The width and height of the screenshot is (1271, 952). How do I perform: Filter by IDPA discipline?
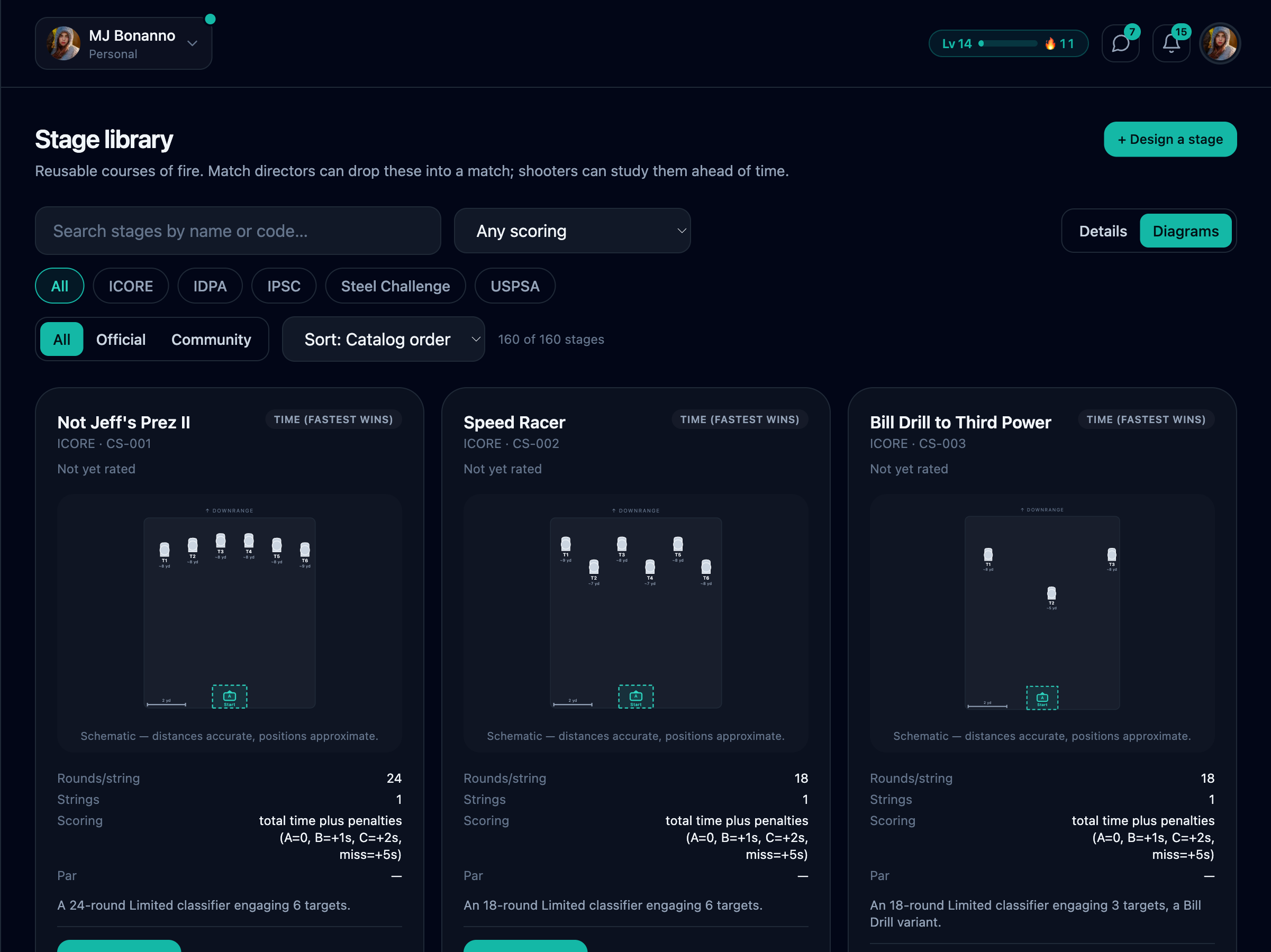210,286
